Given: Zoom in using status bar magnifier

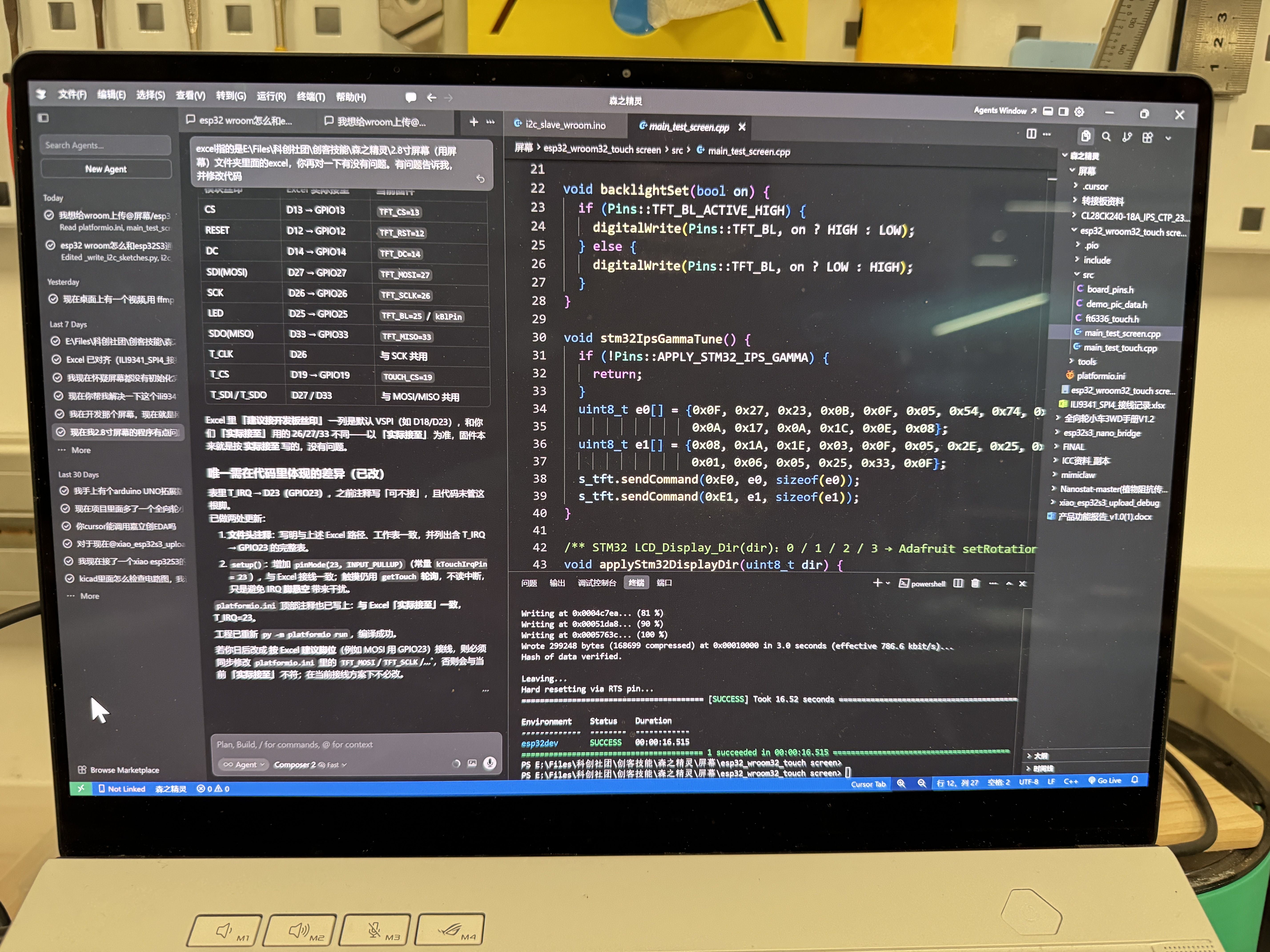Looking at the screenshot, I should [x=901, y=783].
